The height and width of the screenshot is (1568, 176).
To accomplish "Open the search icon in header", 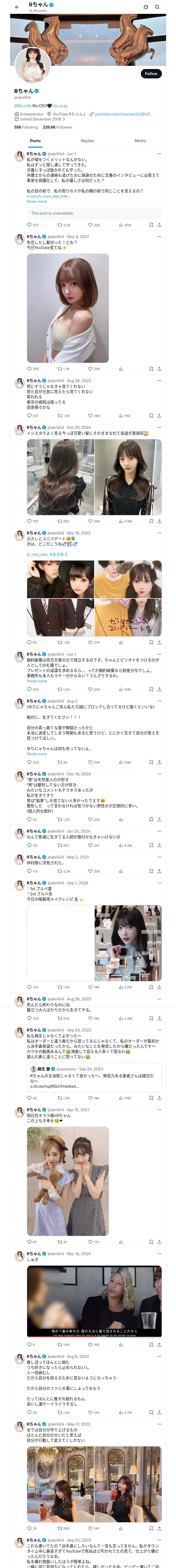I will [x=157, y=7].
